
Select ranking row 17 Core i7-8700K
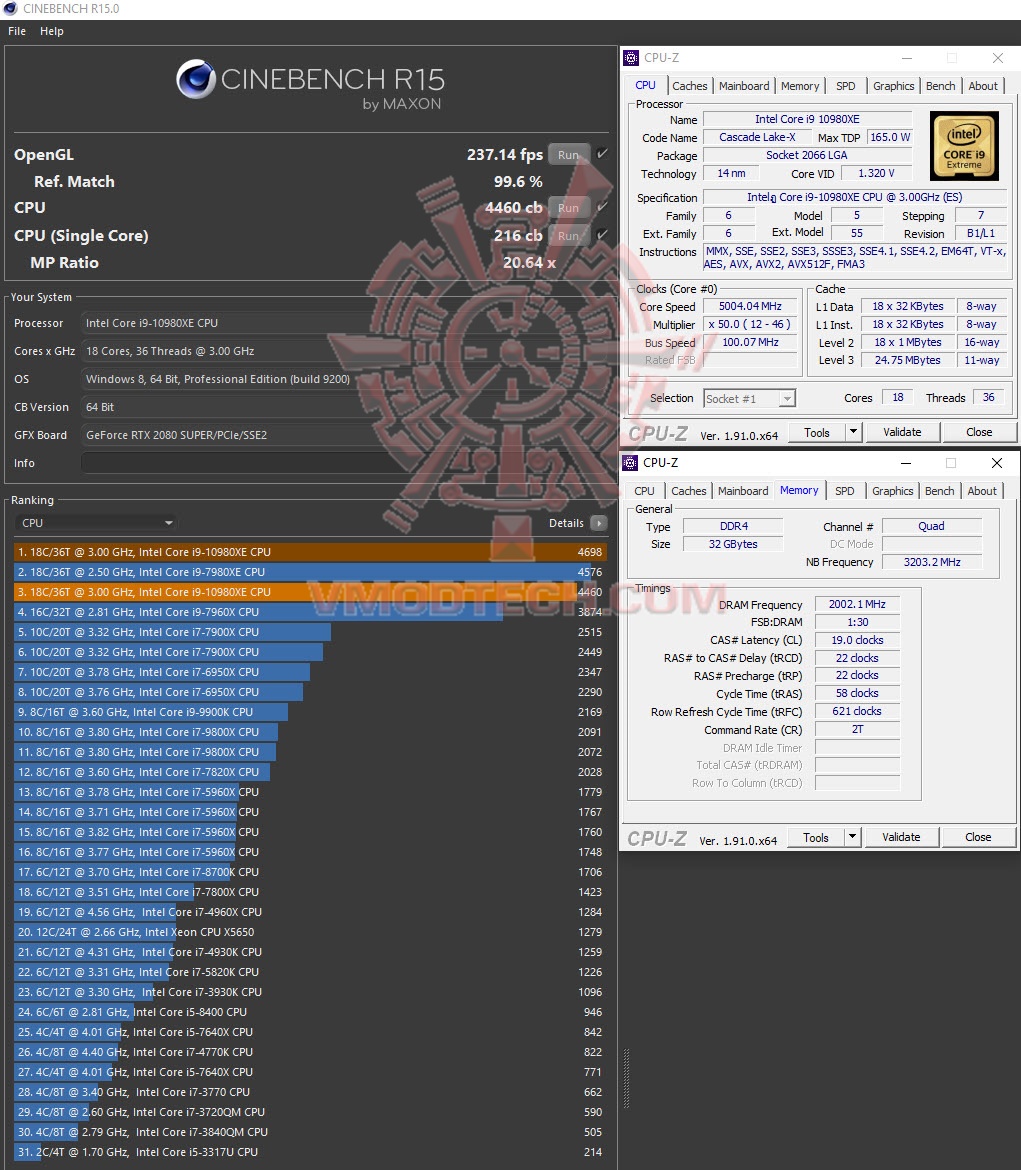(x=310, y=872)
